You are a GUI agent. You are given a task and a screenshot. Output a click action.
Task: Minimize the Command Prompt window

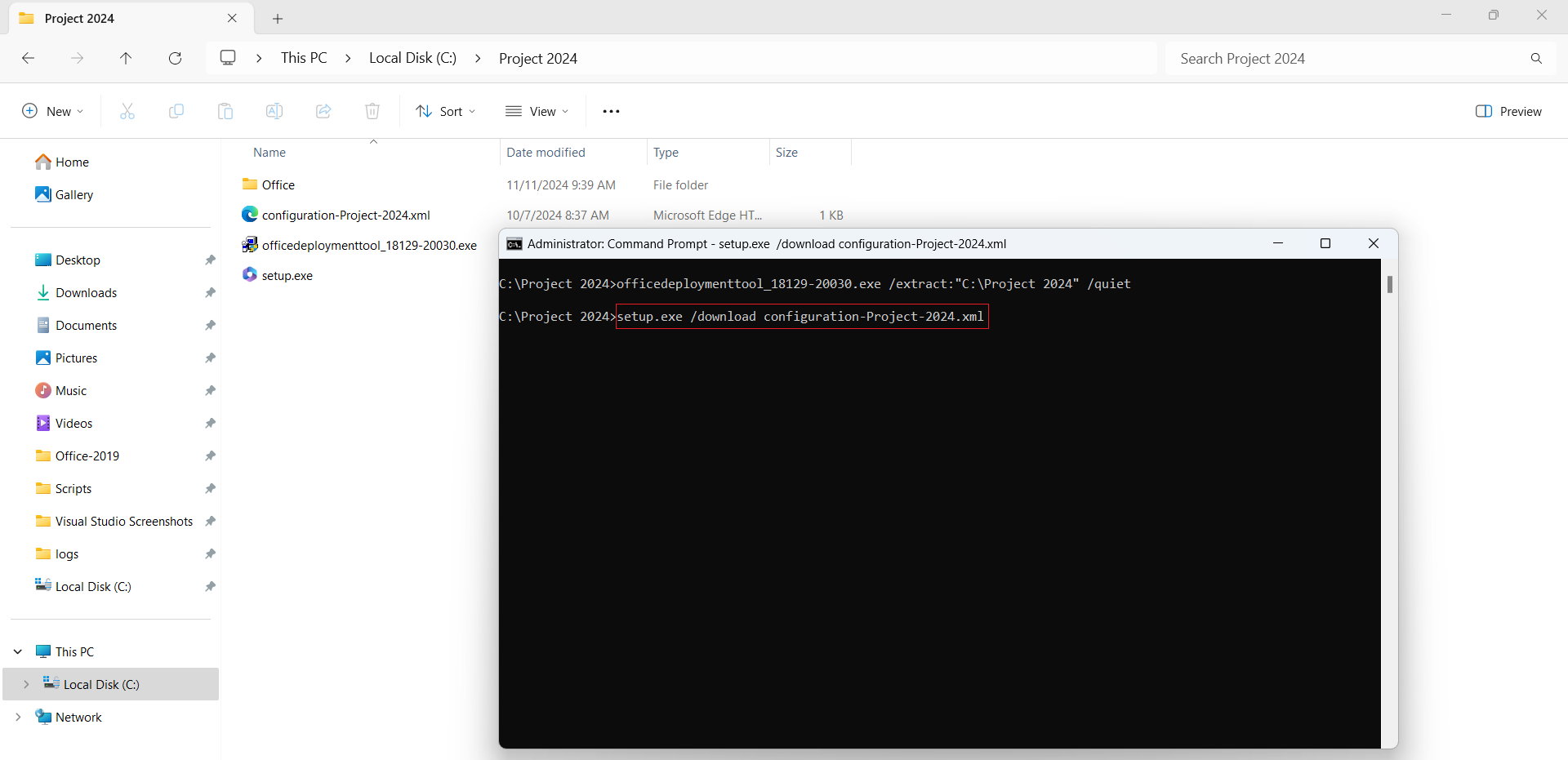point(1278,243)
